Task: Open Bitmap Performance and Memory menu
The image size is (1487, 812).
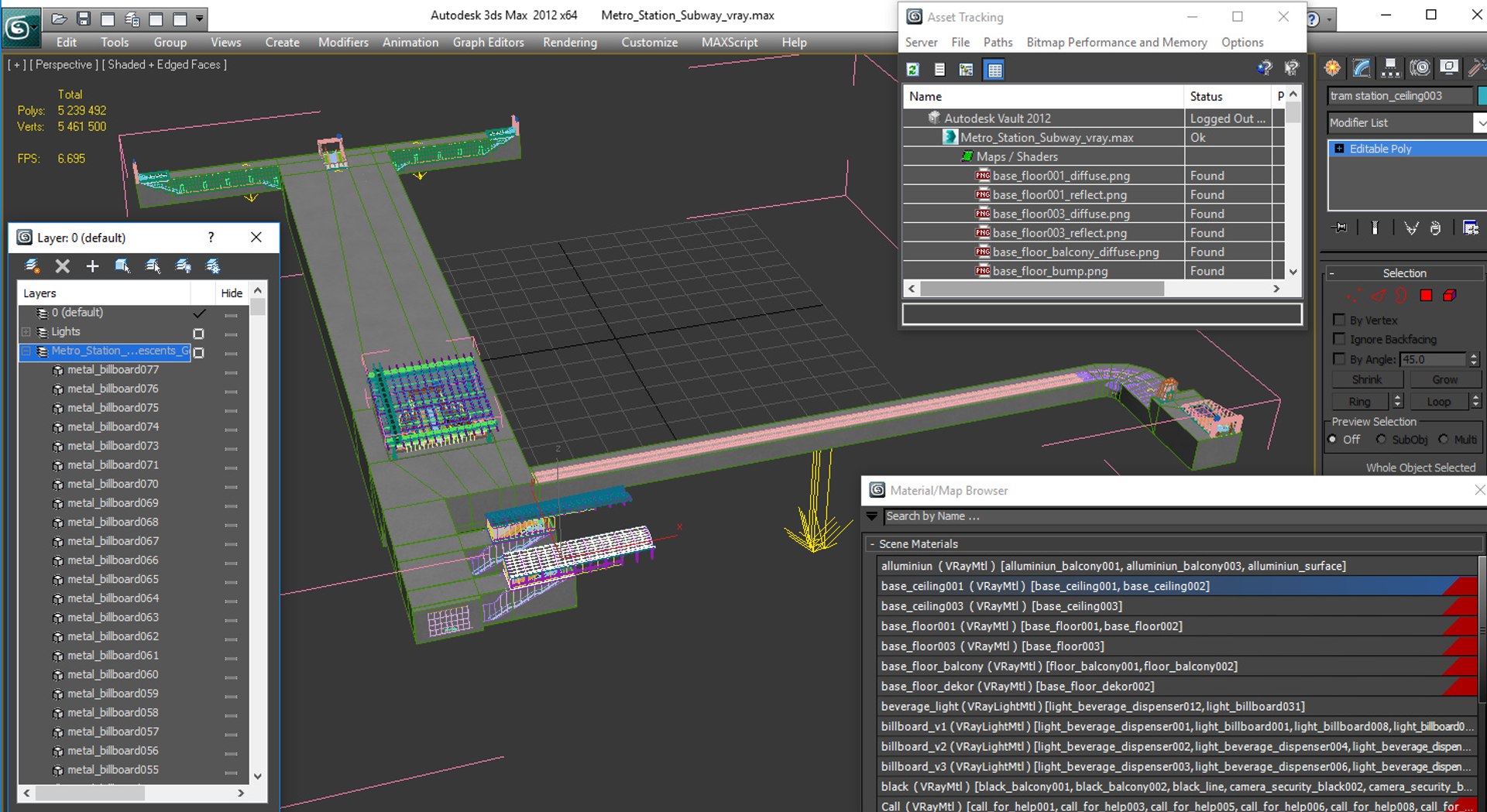Action: coord(1117,43)
